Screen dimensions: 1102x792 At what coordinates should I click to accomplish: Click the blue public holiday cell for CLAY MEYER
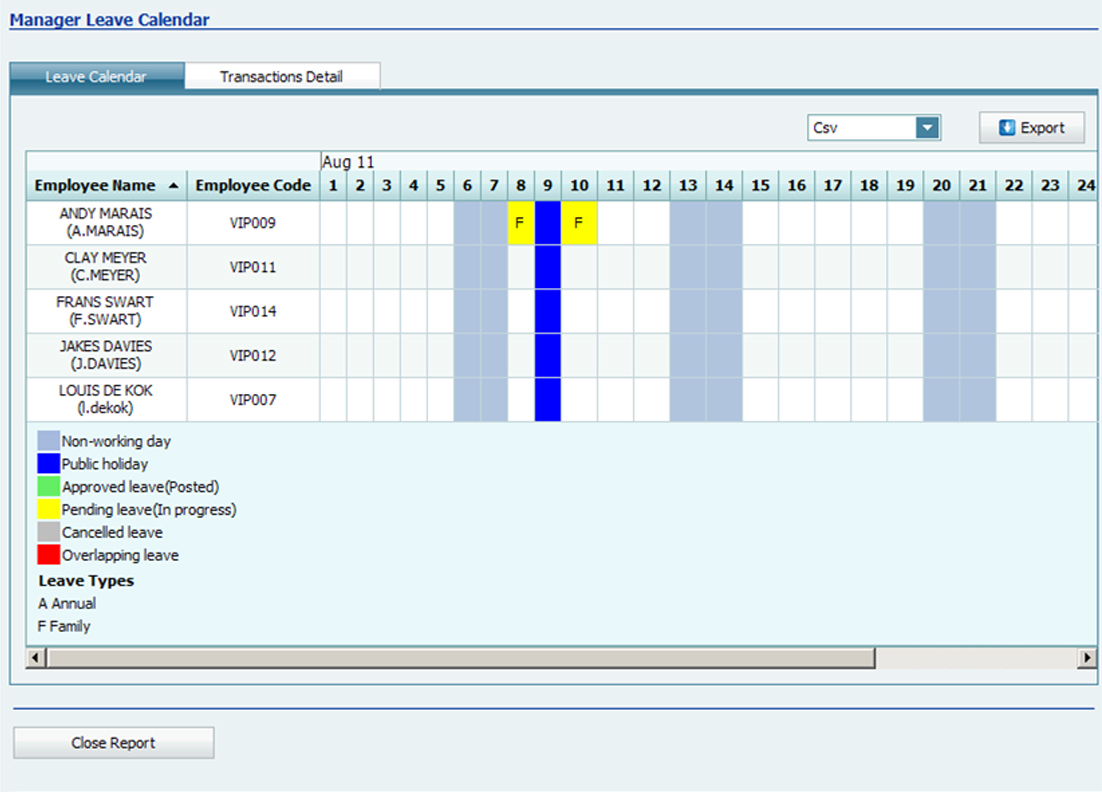(546, 267)
